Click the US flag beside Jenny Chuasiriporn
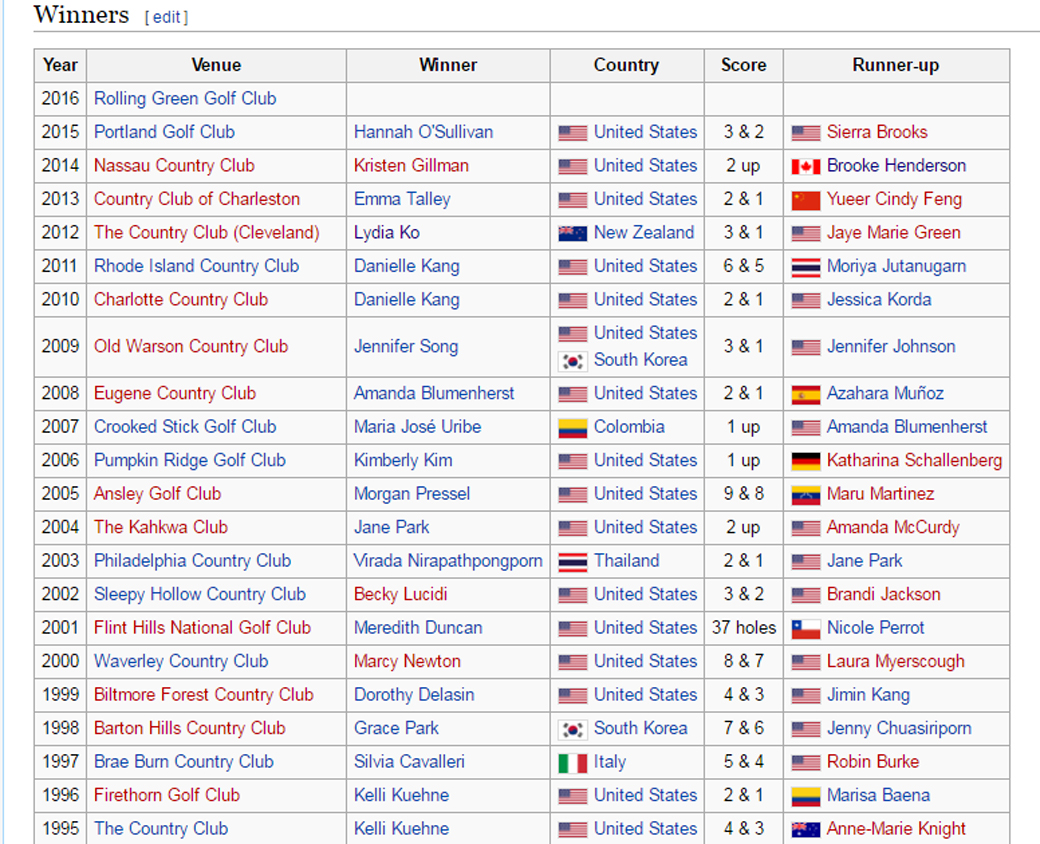 pos(806,729)
